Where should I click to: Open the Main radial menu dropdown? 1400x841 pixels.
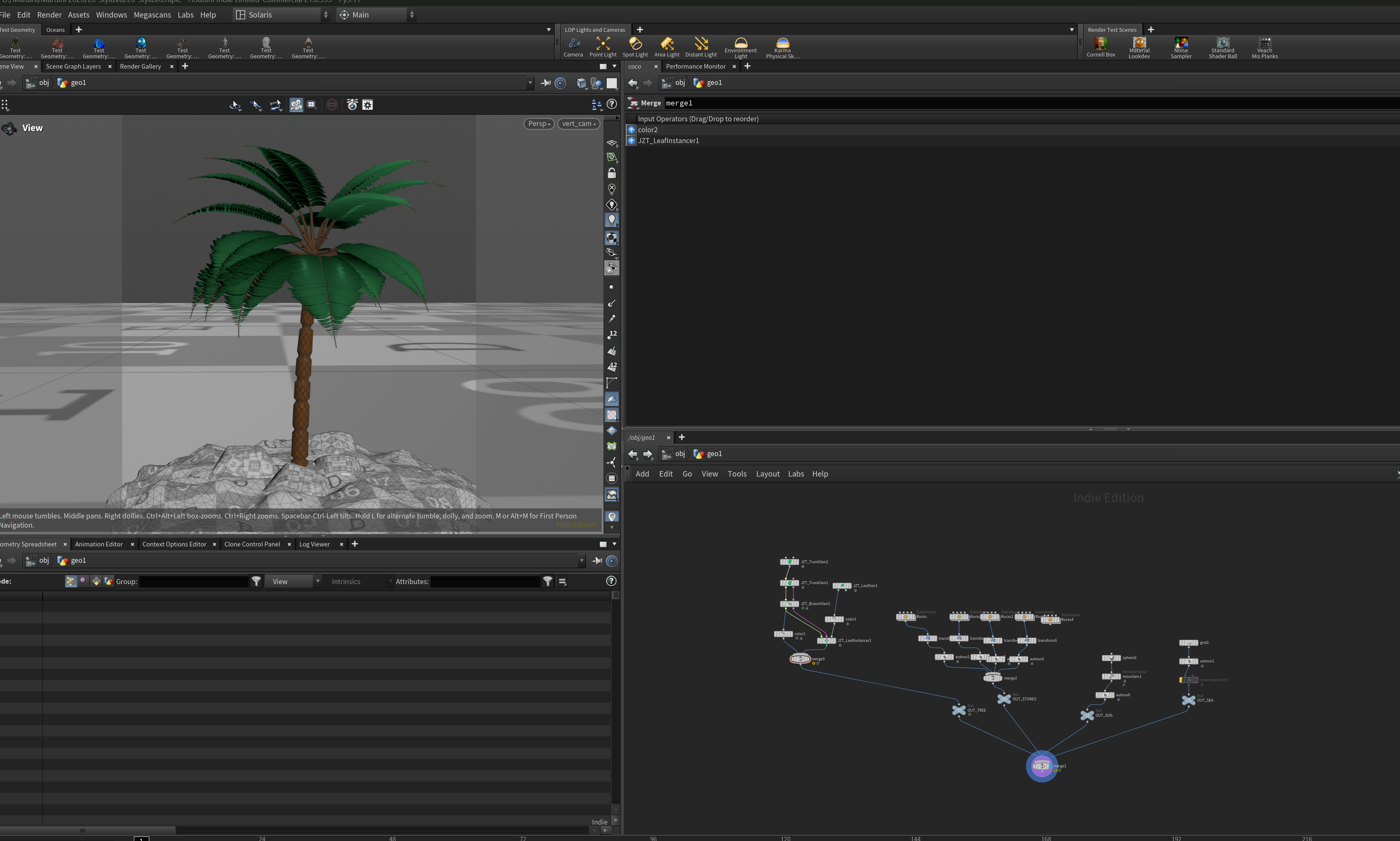click(x=377, y=15)
